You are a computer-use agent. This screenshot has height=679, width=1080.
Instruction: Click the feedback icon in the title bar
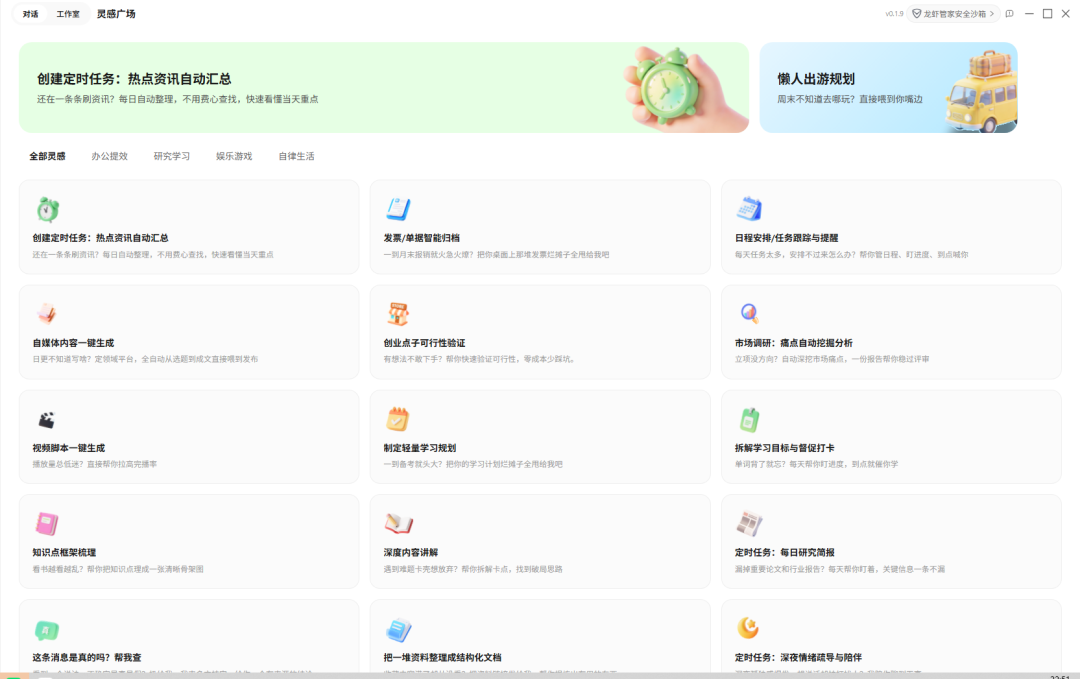(x=1007, y=14)
